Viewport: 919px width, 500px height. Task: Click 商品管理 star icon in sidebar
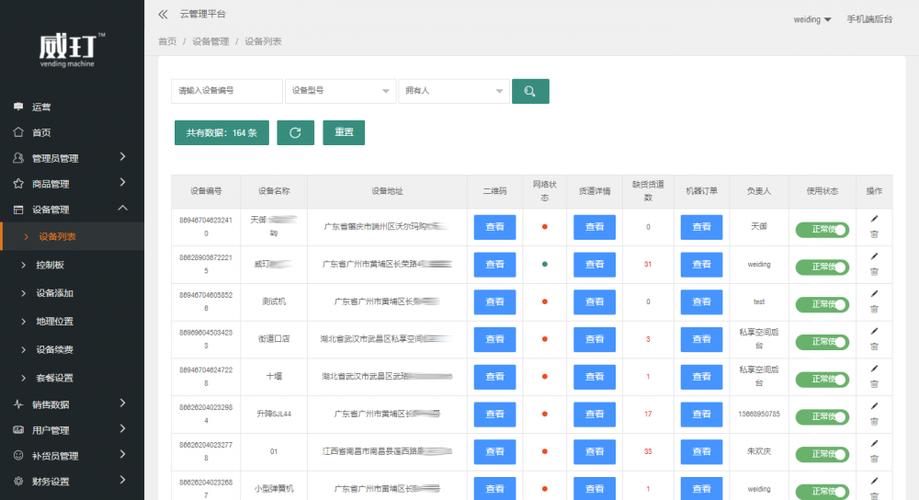18,183
